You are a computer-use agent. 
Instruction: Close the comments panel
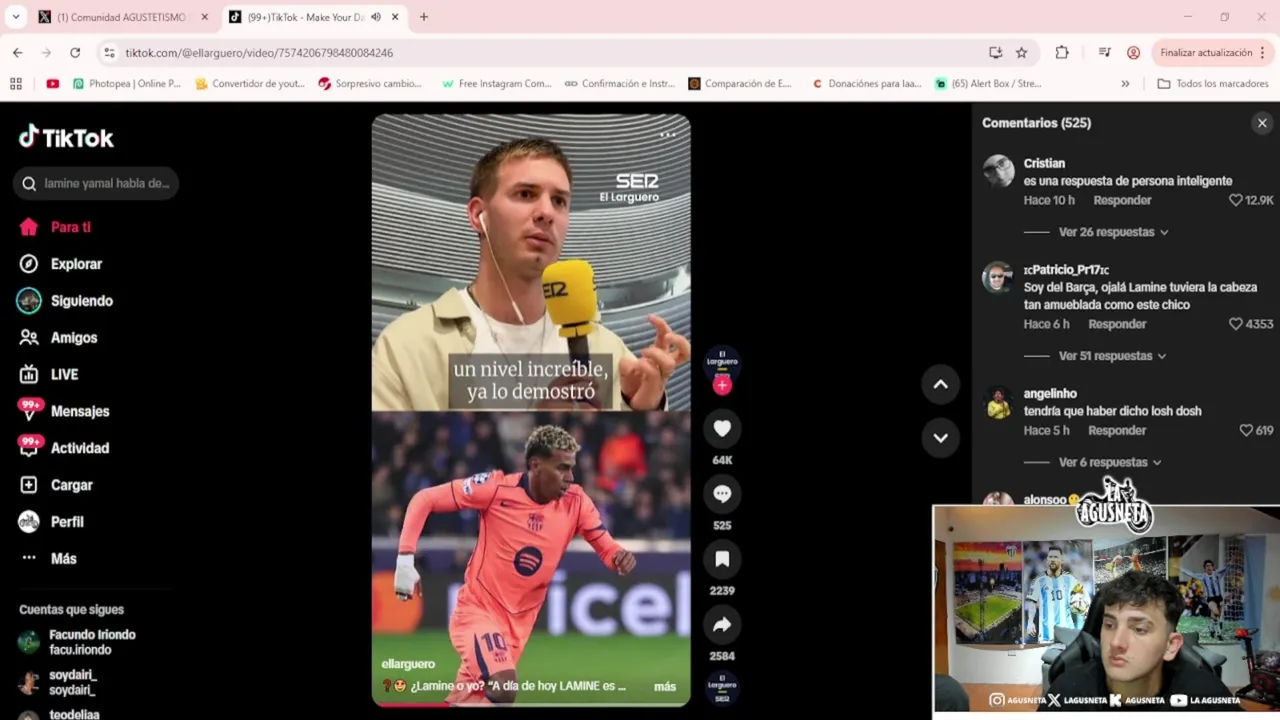coord(1262,123)
